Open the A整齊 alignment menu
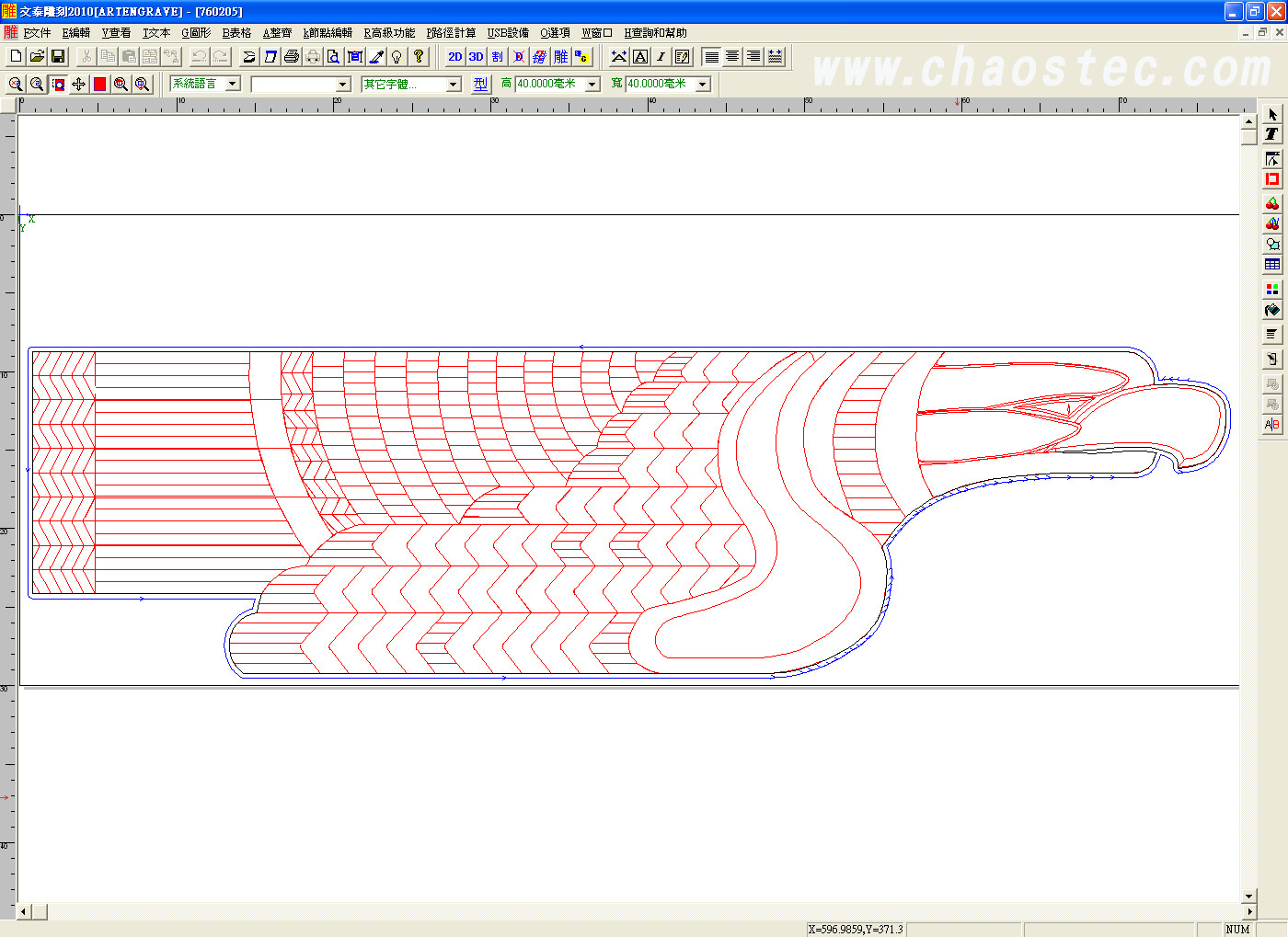The image size is (1288, 937). 277,33
